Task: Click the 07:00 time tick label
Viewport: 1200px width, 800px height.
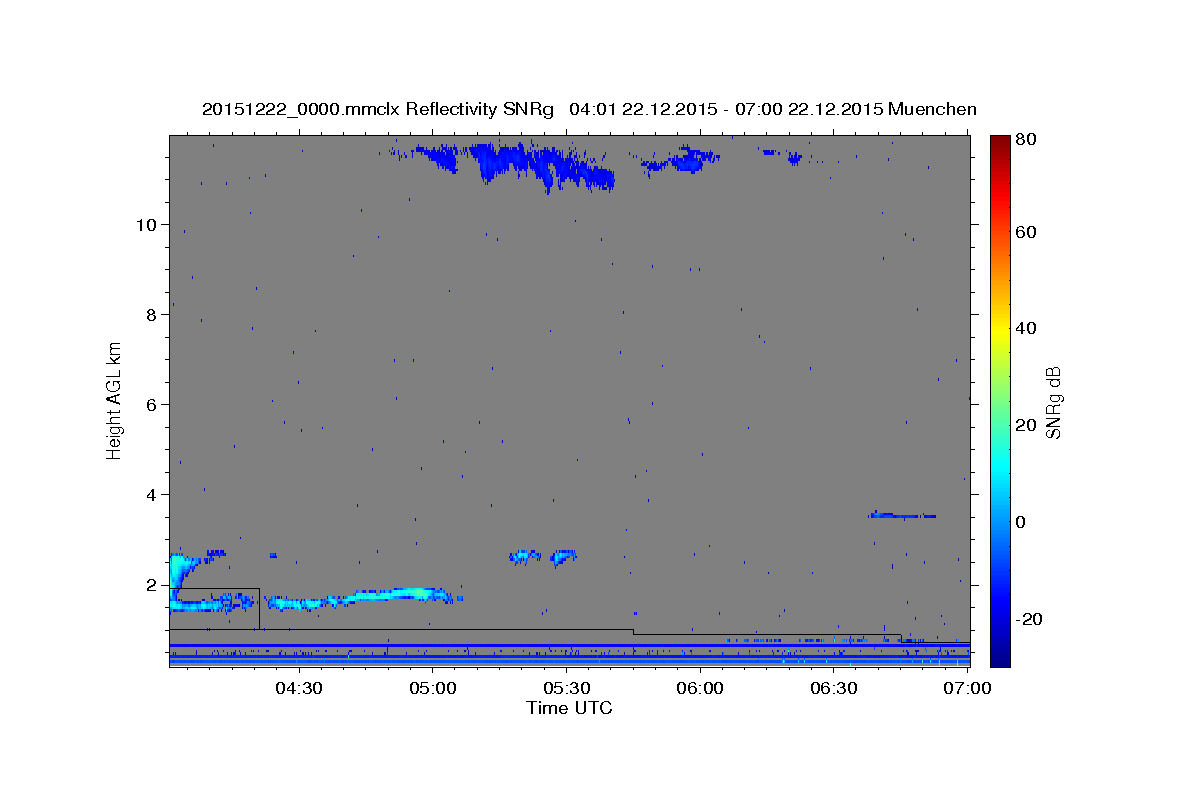Action: (x=967, y=688)
